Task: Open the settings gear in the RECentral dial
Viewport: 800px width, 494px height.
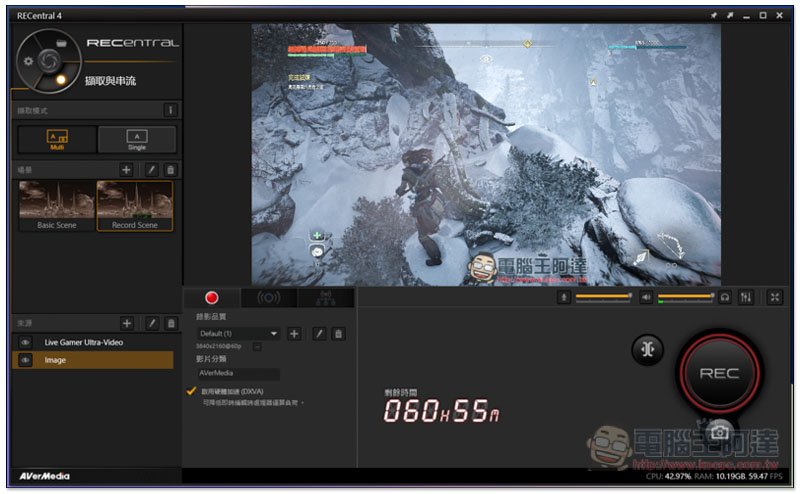Action: [x=28, y=61]
